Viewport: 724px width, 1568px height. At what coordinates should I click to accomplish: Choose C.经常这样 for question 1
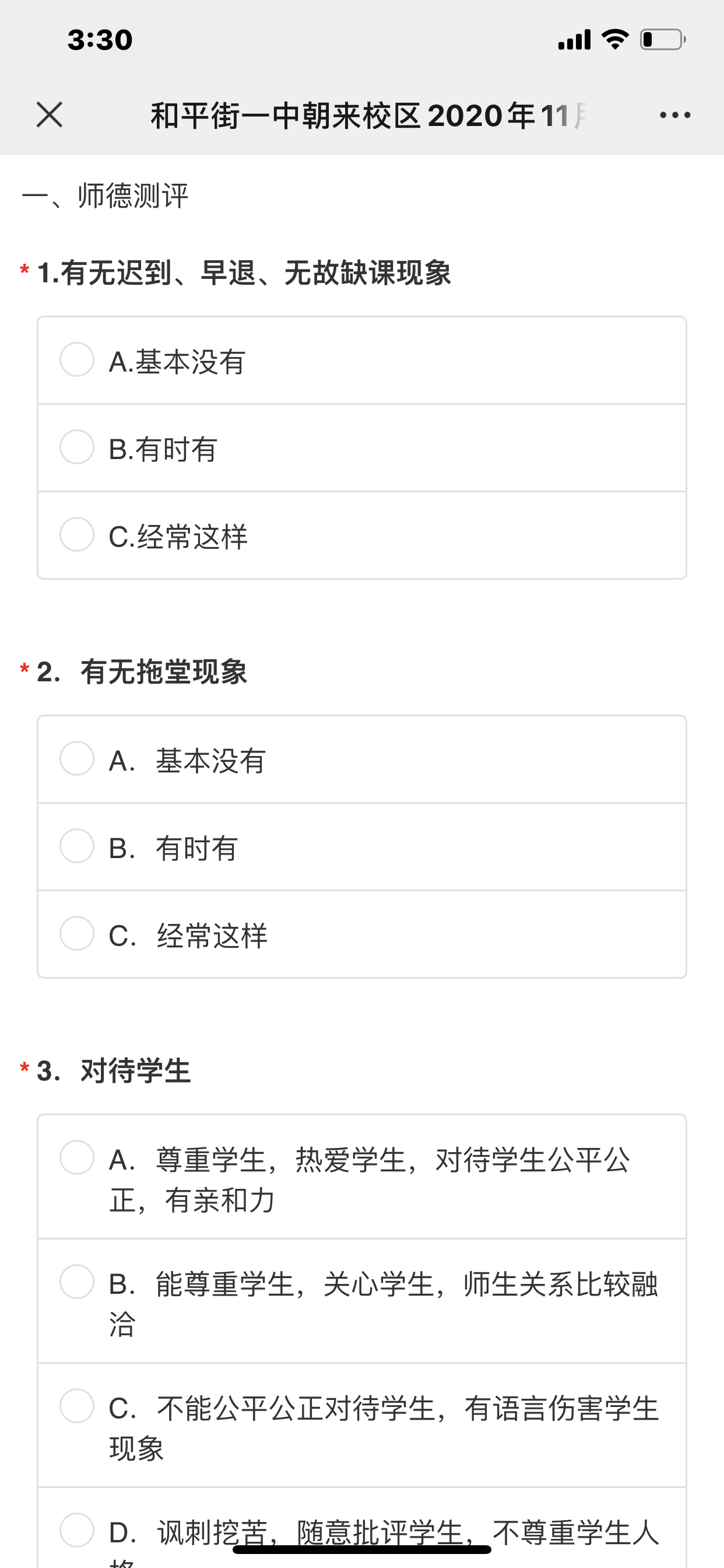point(77,535)
